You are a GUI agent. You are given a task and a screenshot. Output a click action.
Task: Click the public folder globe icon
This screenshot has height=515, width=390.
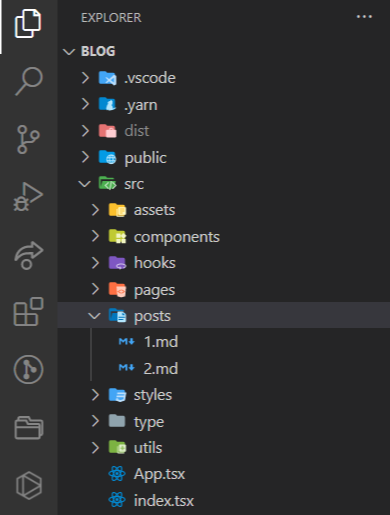[108, 157]
